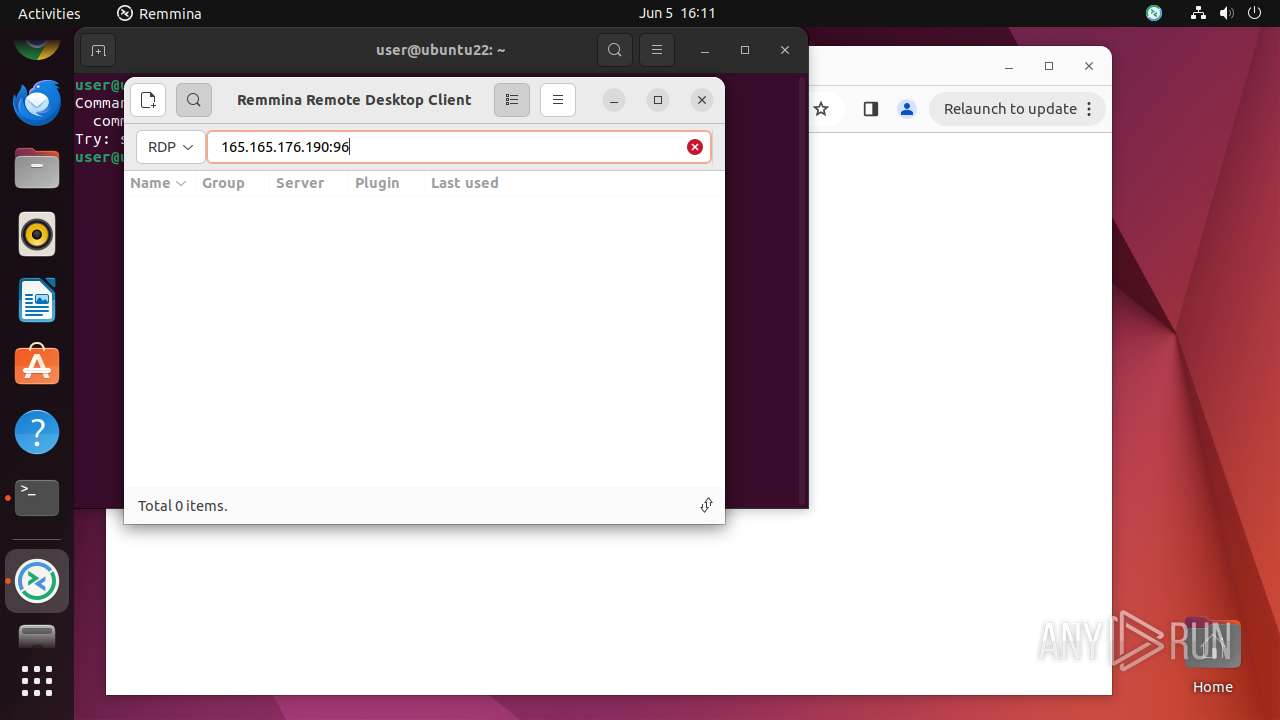Image resolution: width=1280 pixels, height=720 pixels.
Task: Open the browser profile avatar
Action: pos(907,109)
